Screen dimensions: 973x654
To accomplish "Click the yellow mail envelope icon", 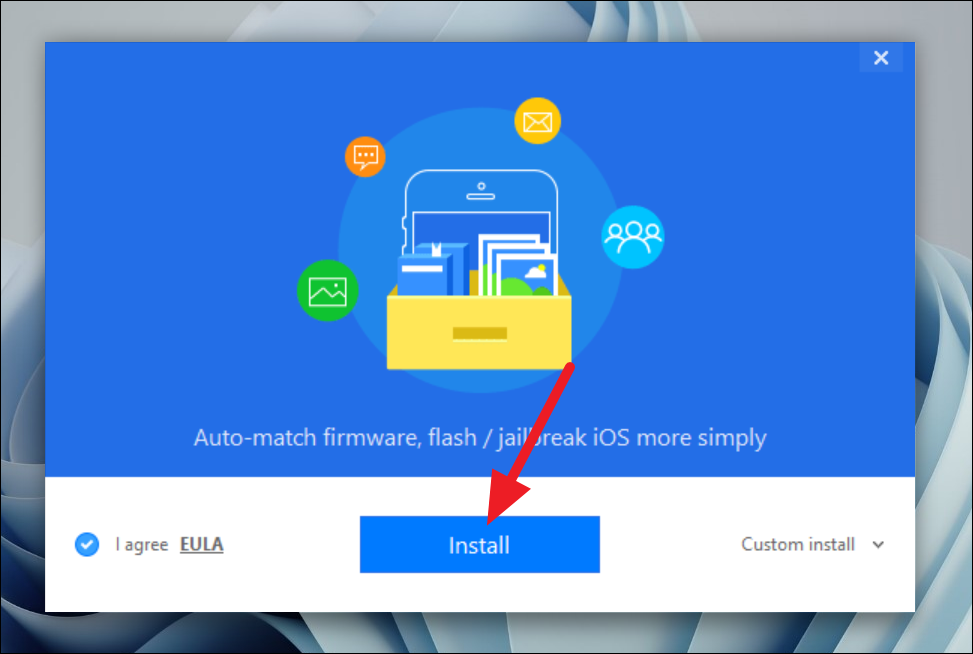I will [537, 121].
